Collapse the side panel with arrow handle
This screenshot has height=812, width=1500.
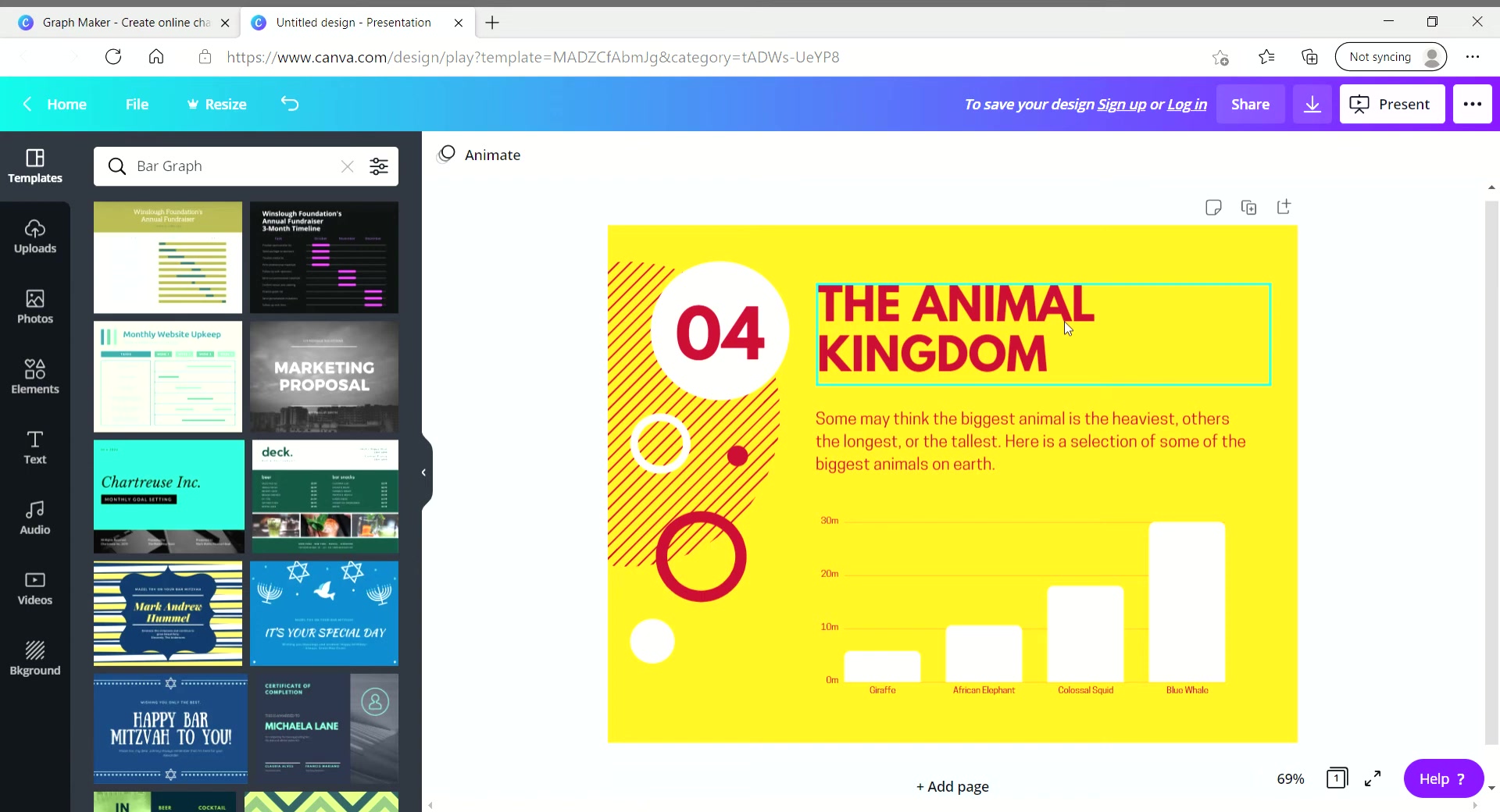(424, 472)
